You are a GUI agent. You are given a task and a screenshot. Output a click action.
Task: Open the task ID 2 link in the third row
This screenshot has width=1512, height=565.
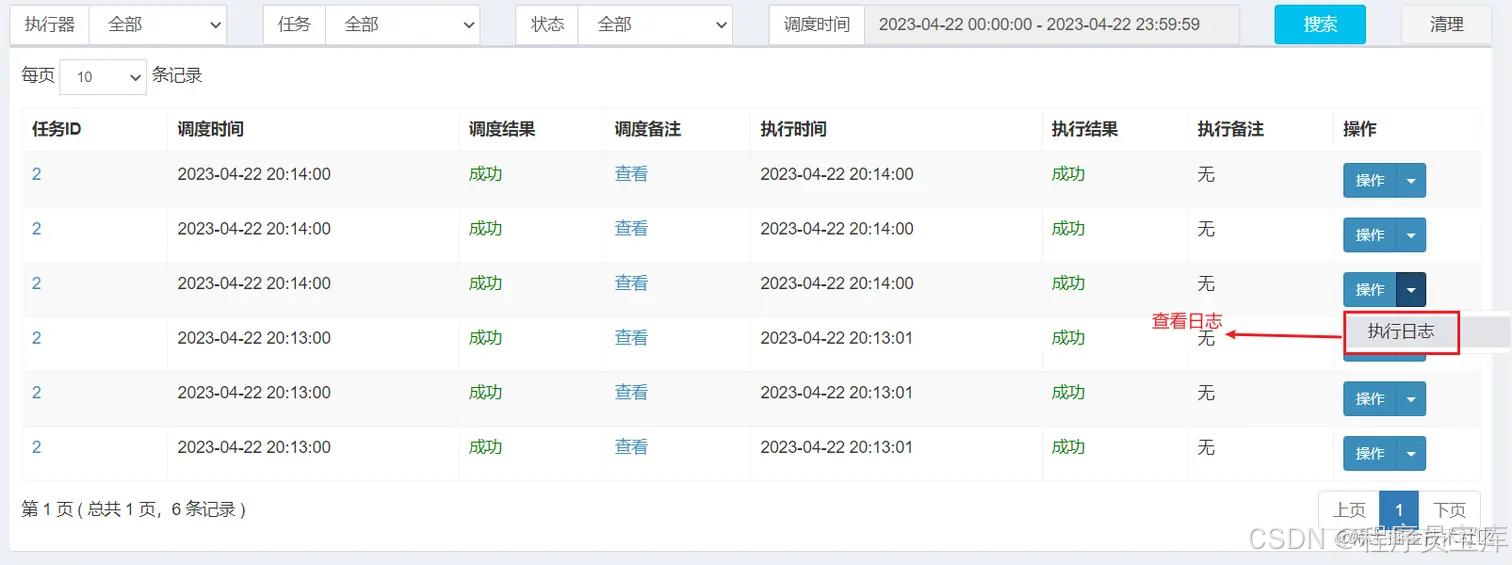[x=37, y=283]
